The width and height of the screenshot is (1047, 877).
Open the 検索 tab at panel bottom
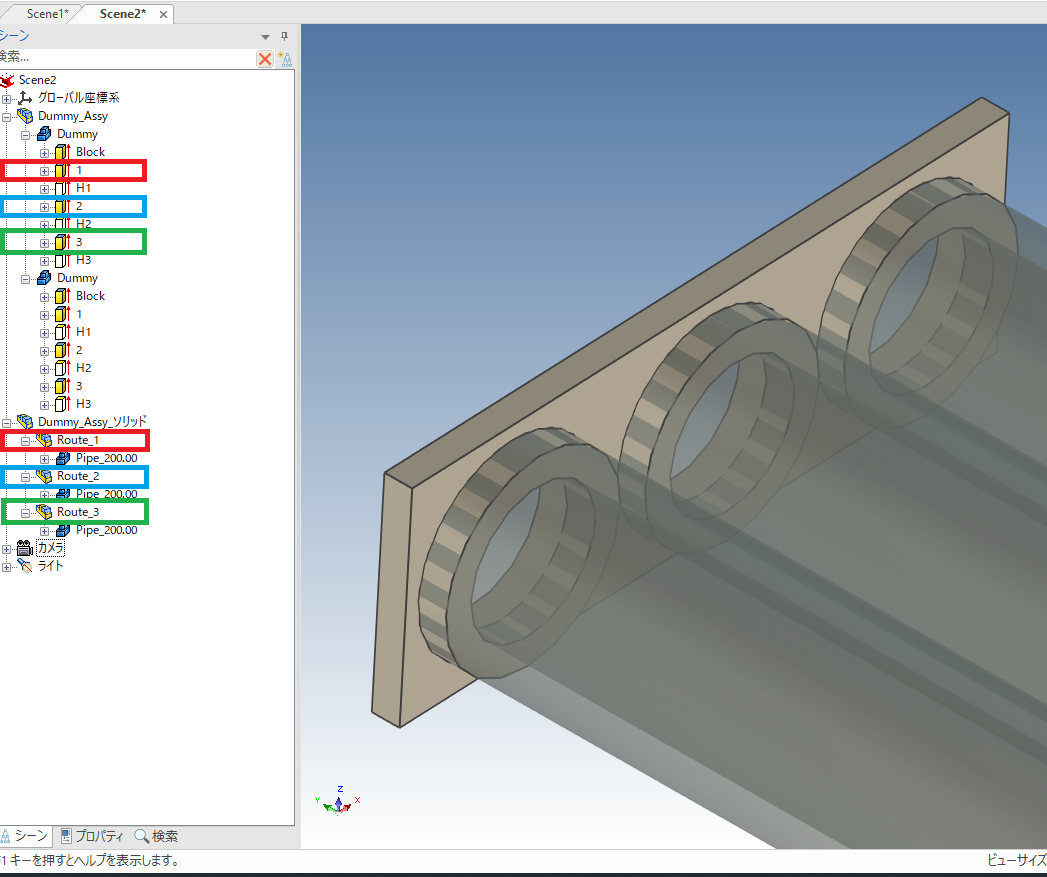[x=156, y=836]
